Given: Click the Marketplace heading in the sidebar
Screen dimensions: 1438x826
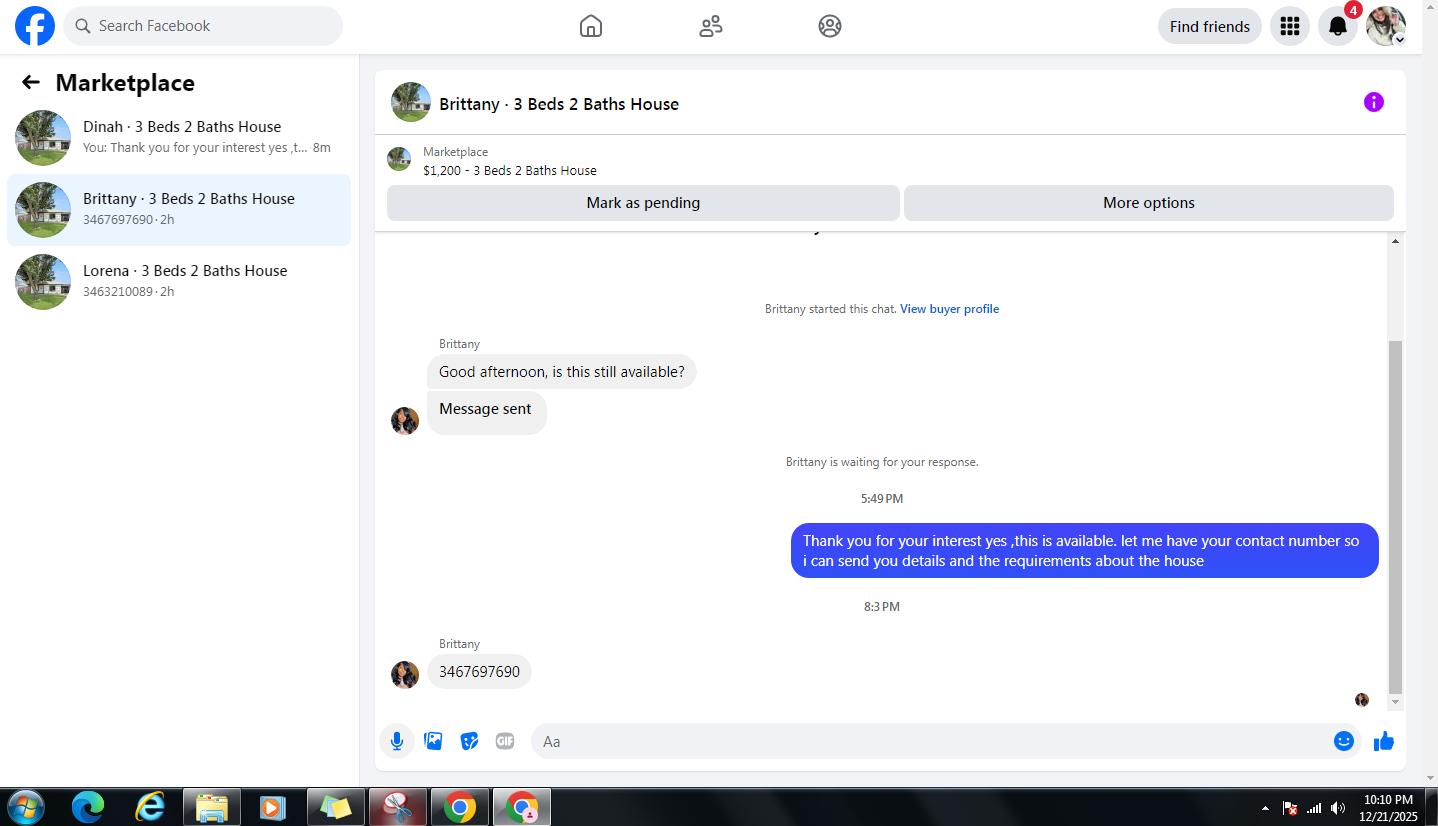Looking at the screenshot, I should pos(125,83).
